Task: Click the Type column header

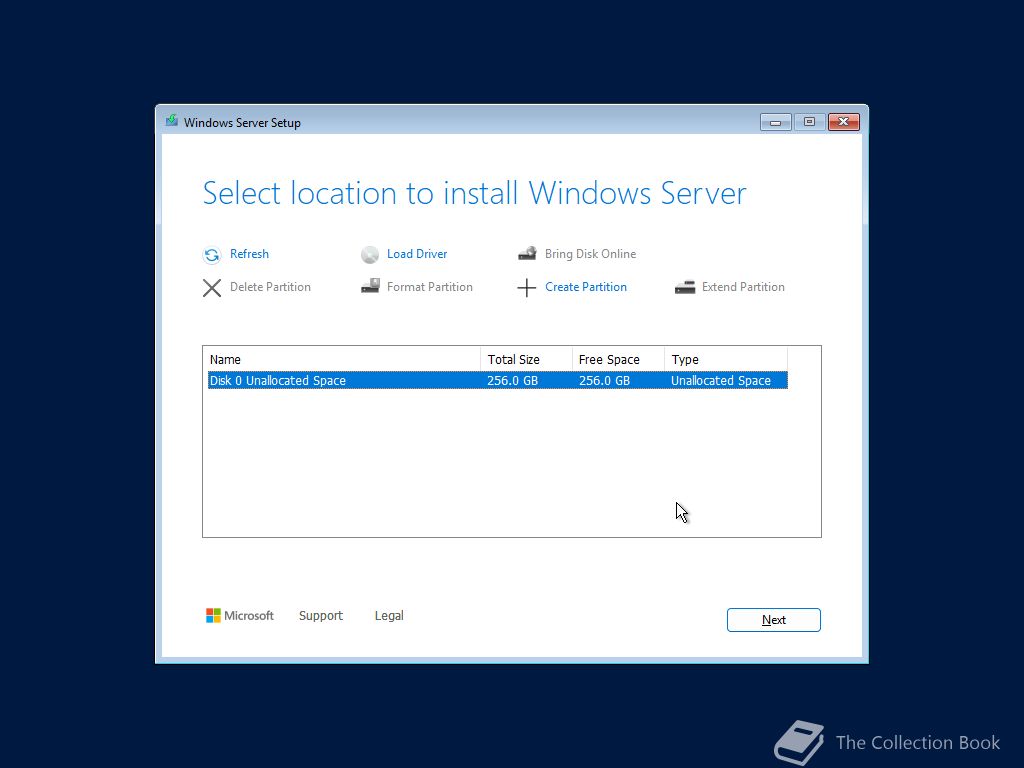Action: [x=726, y=360]
